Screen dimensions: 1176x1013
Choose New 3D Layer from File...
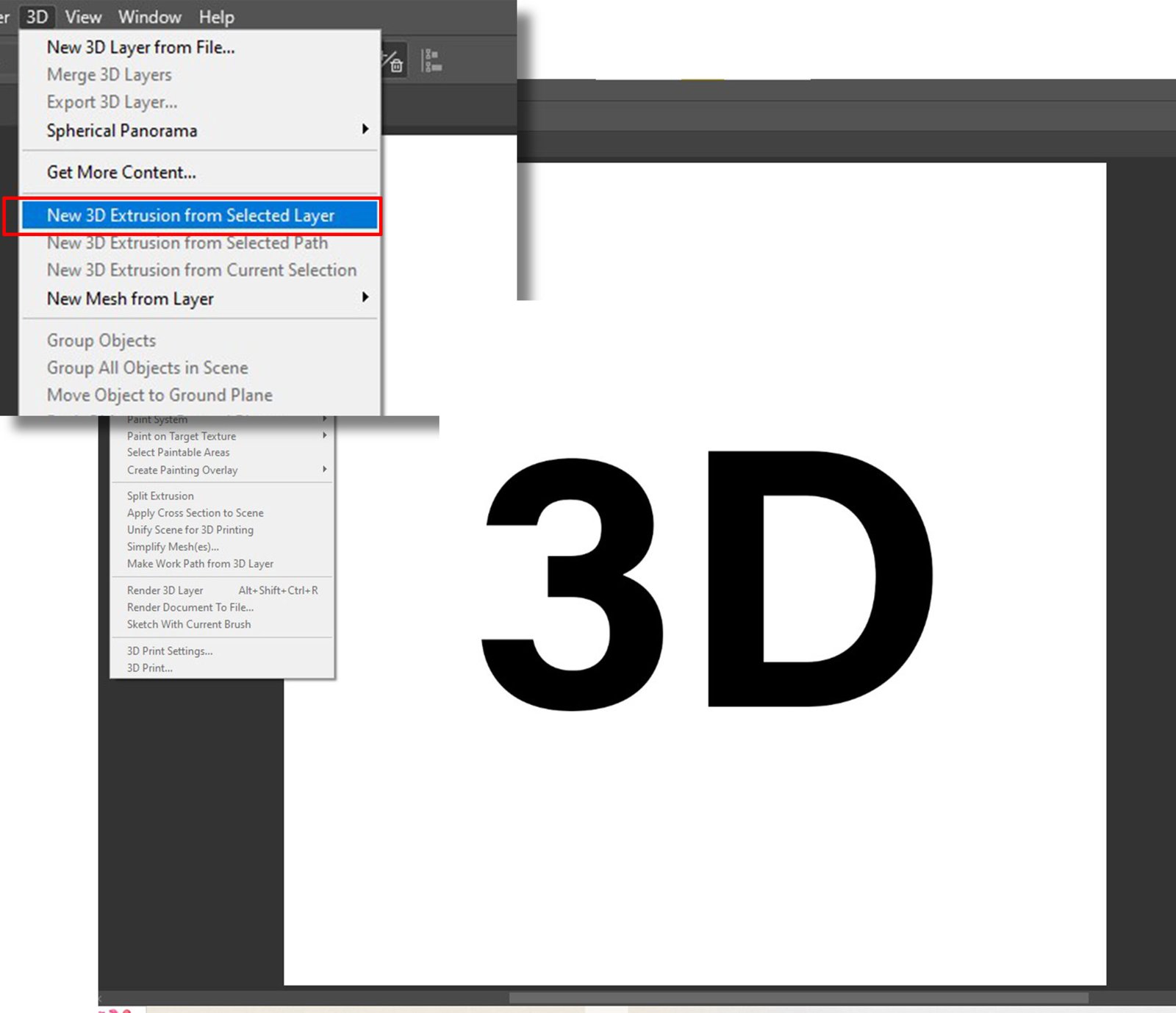[x=199, y=47]
